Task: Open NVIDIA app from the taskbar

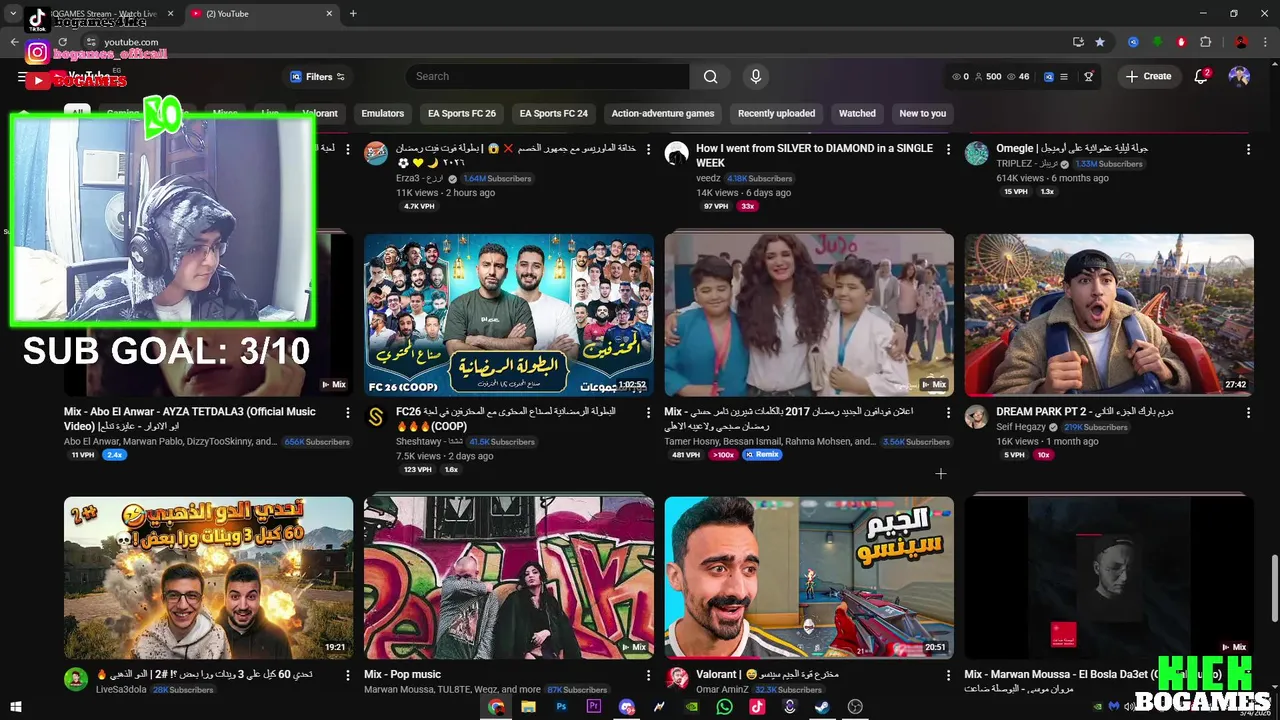Action: pyautogui.click(x=692, y=707)
